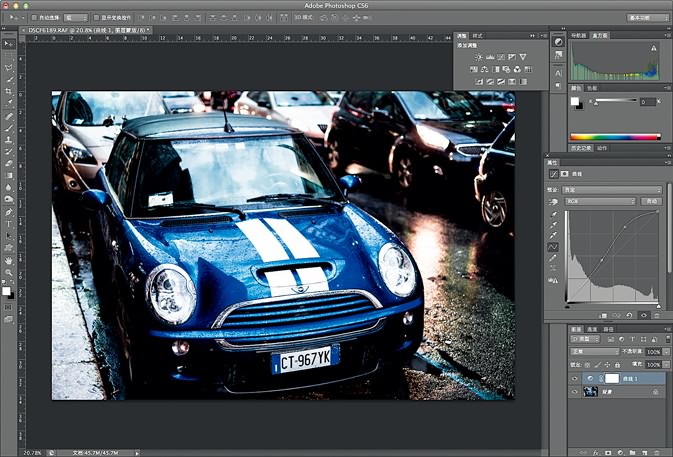673x457 pixels.
Task: Switch to the Channels tab
Action: [x=592, y=329]
